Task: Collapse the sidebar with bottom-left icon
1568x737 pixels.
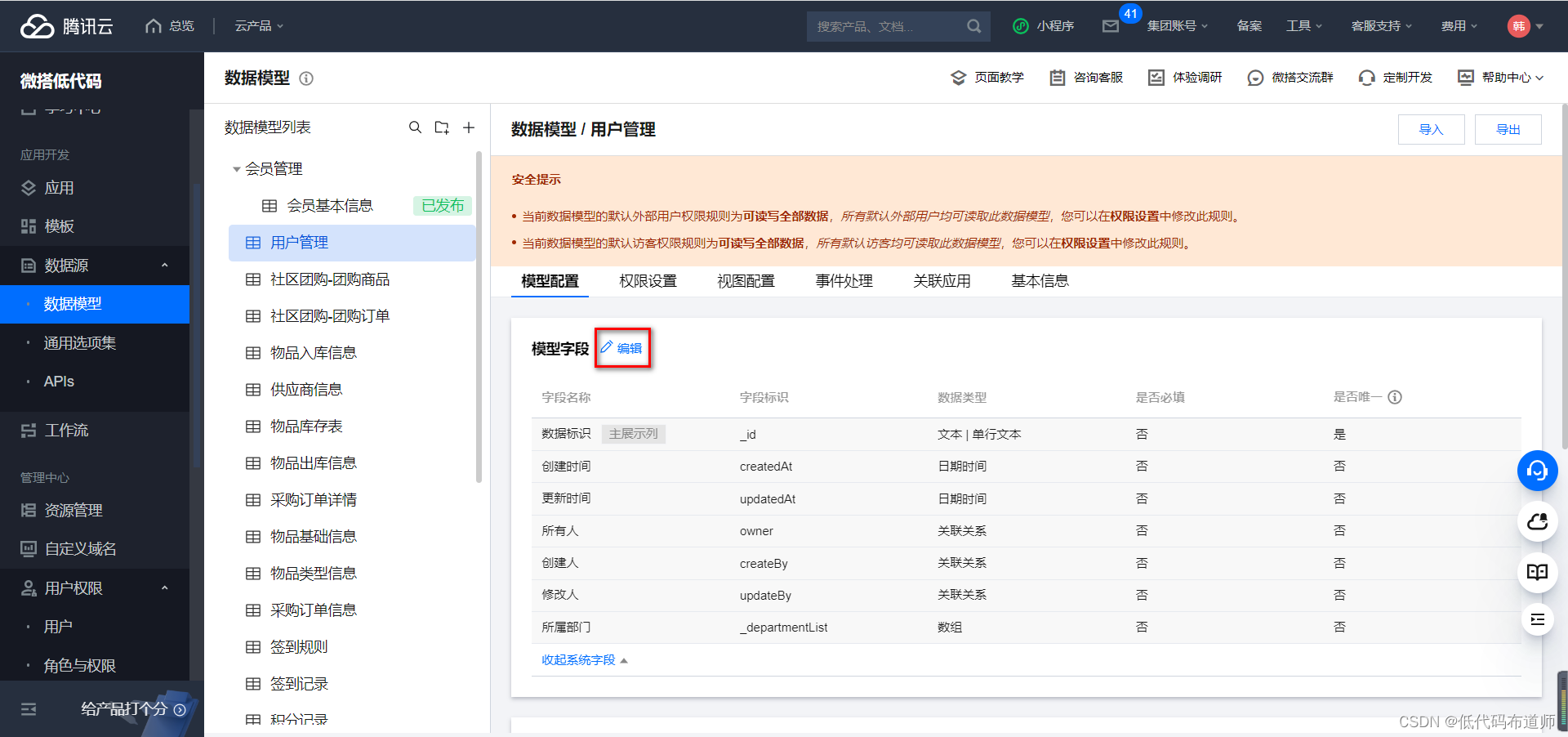Action: coord(29,709)
